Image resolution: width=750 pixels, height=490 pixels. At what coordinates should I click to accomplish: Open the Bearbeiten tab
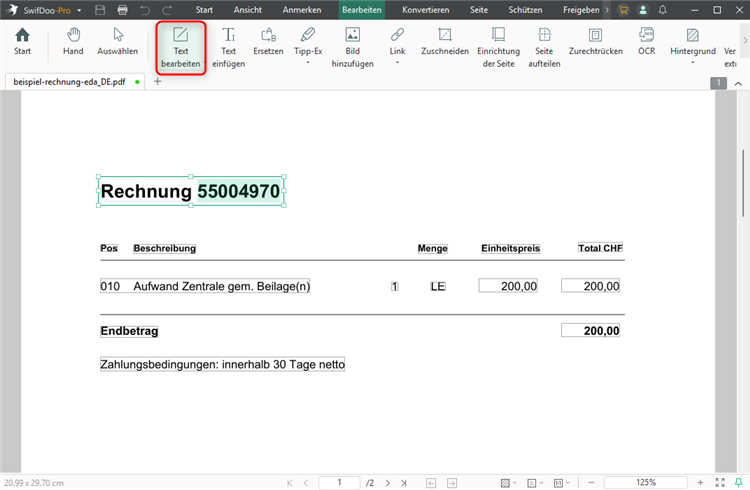(362, 10)
